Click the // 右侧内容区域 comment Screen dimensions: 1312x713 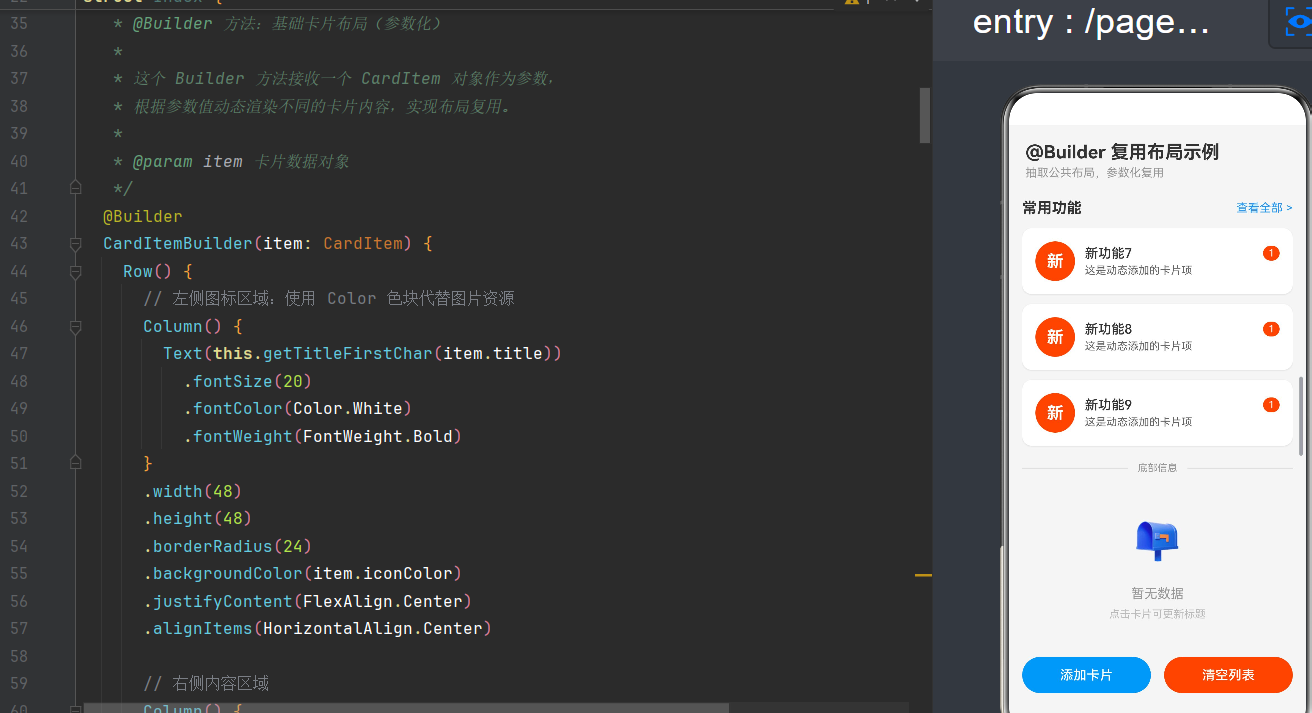point(206,684)
